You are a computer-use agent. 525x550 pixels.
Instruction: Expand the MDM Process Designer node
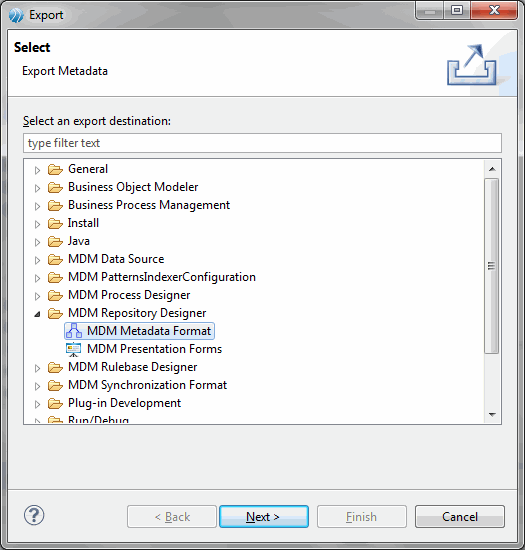tap(37, 296)
